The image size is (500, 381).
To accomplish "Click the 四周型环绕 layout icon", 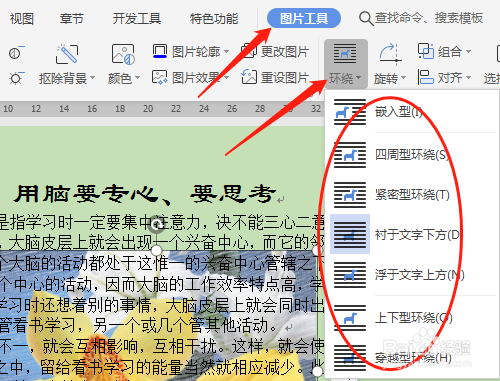I will click(x=350, y=155).
